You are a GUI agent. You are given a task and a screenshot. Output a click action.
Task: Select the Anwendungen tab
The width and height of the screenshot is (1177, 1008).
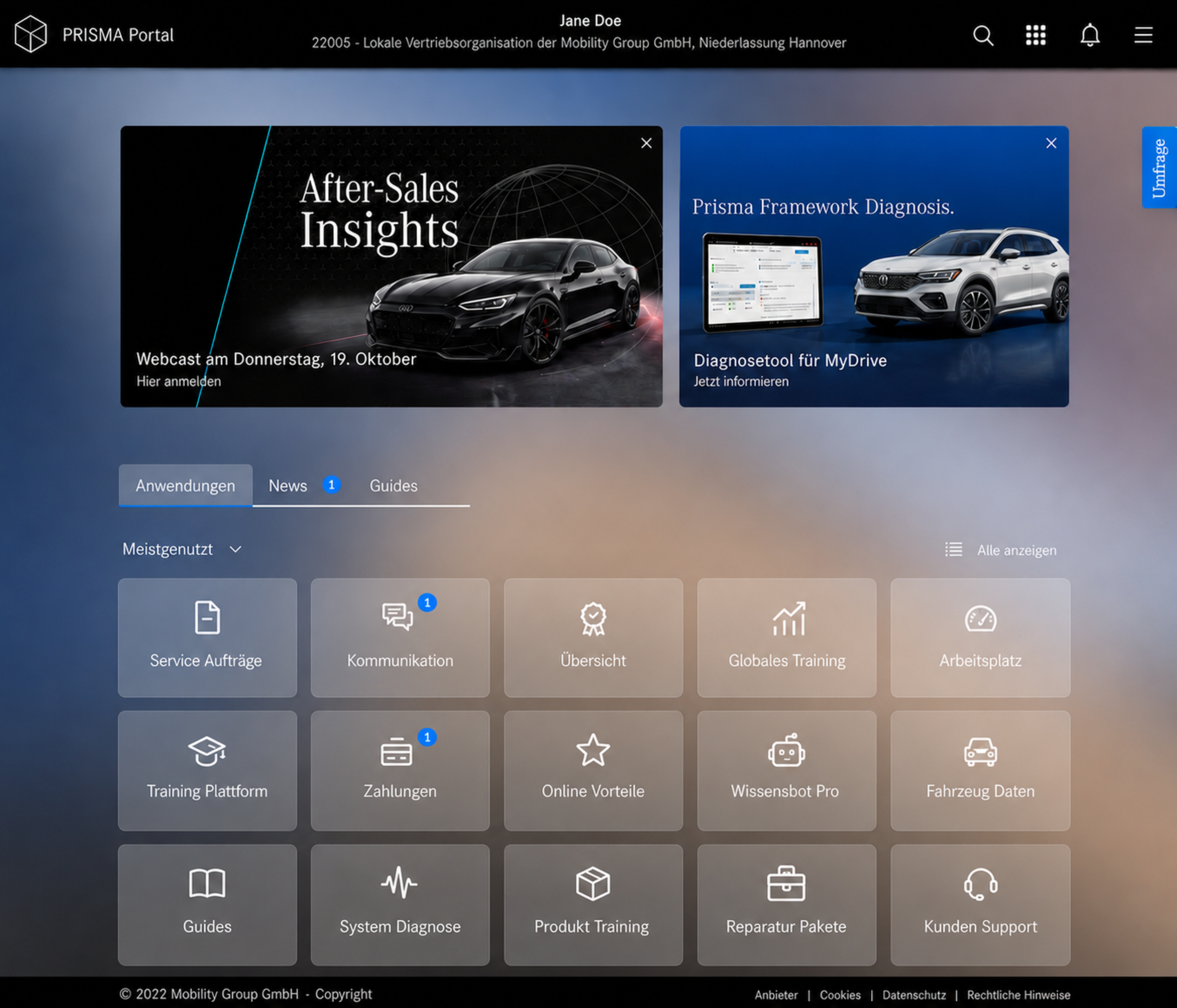pos(185,485)
